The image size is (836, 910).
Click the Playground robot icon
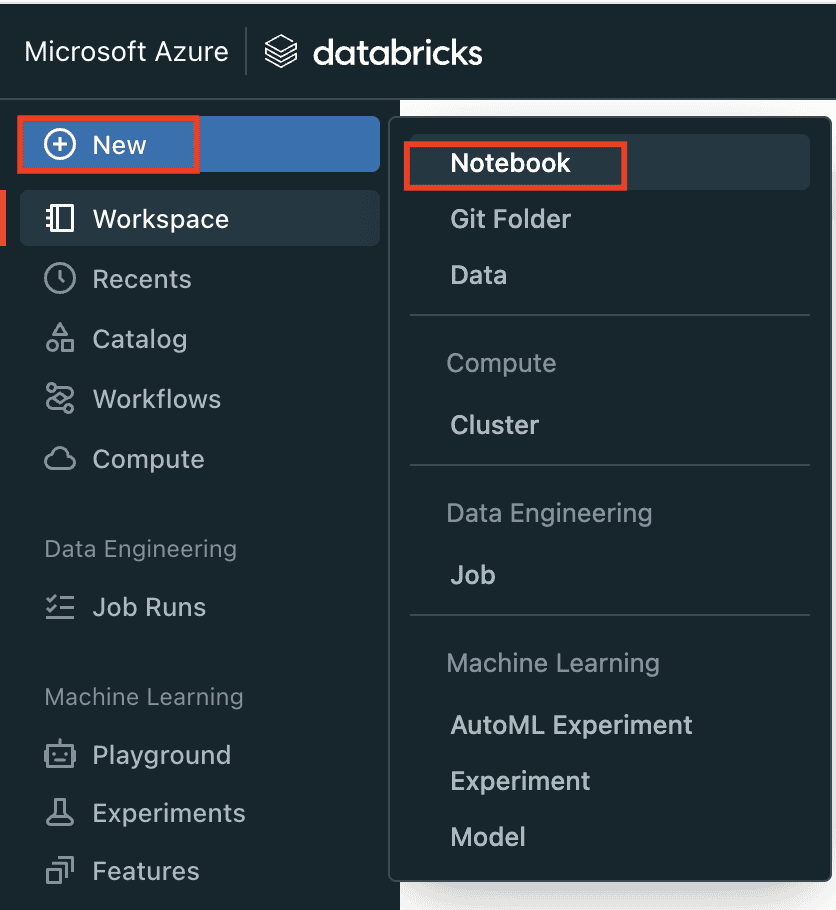tap(60, 755)
